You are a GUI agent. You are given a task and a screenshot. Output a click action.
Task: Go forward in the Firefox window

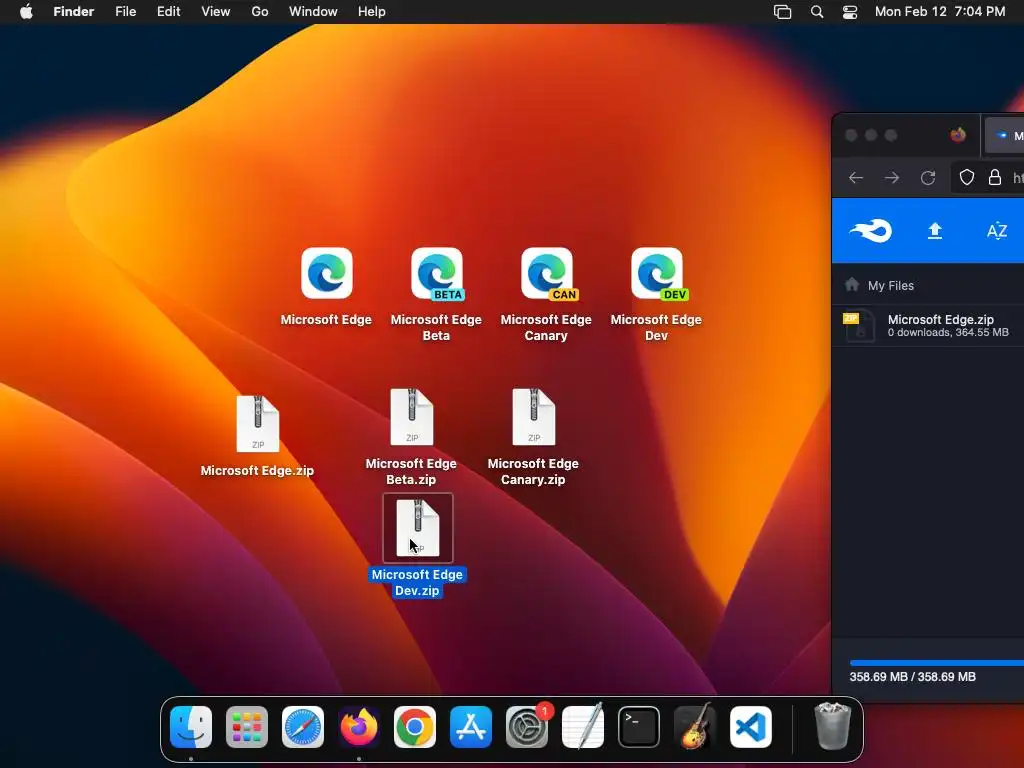point(892,178)
